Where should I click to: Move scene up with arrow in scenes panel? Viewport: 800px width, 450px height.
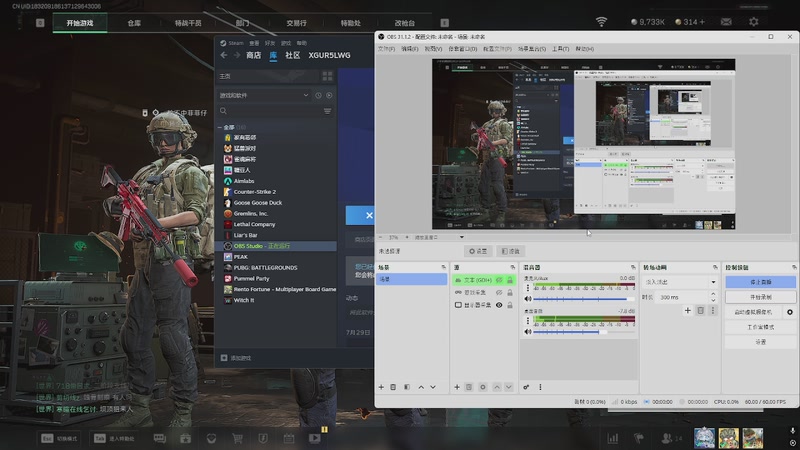coord(421,387)
